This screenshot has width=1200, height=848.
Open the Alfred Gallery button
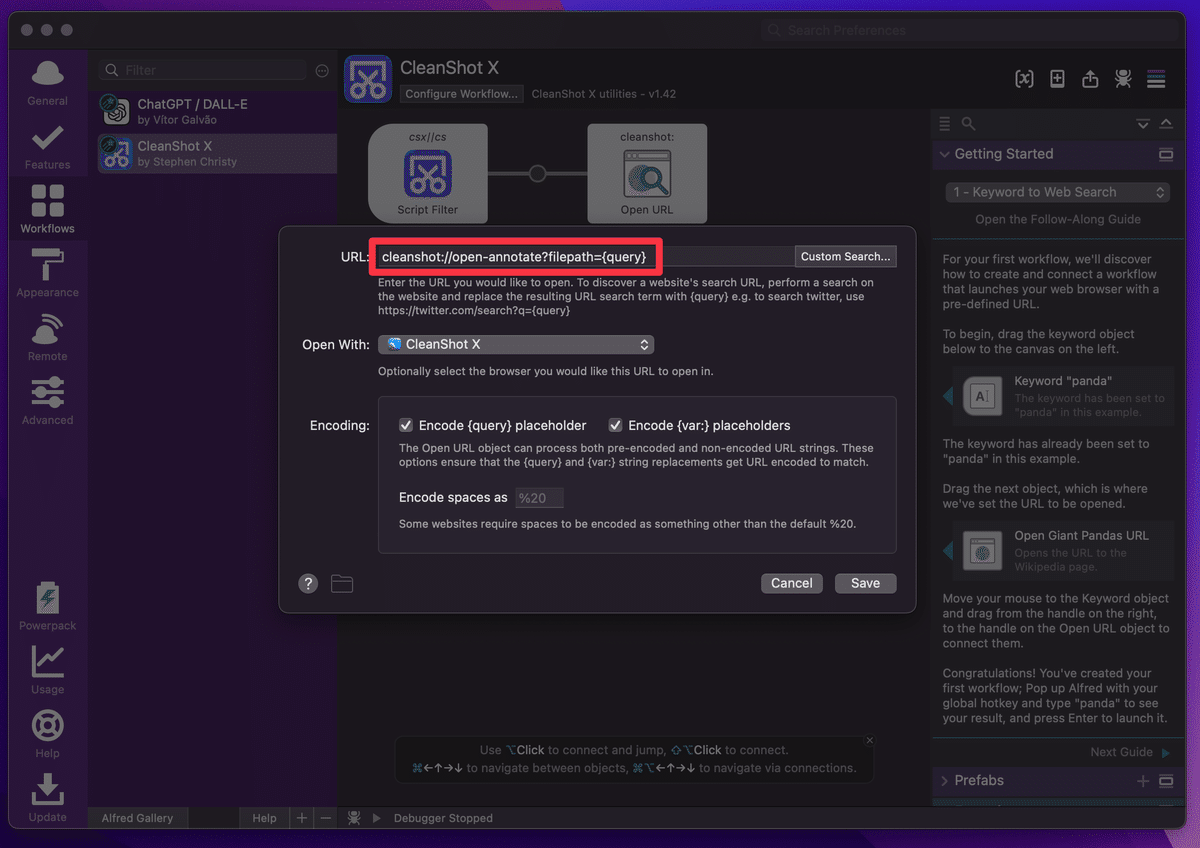point(137,818)
